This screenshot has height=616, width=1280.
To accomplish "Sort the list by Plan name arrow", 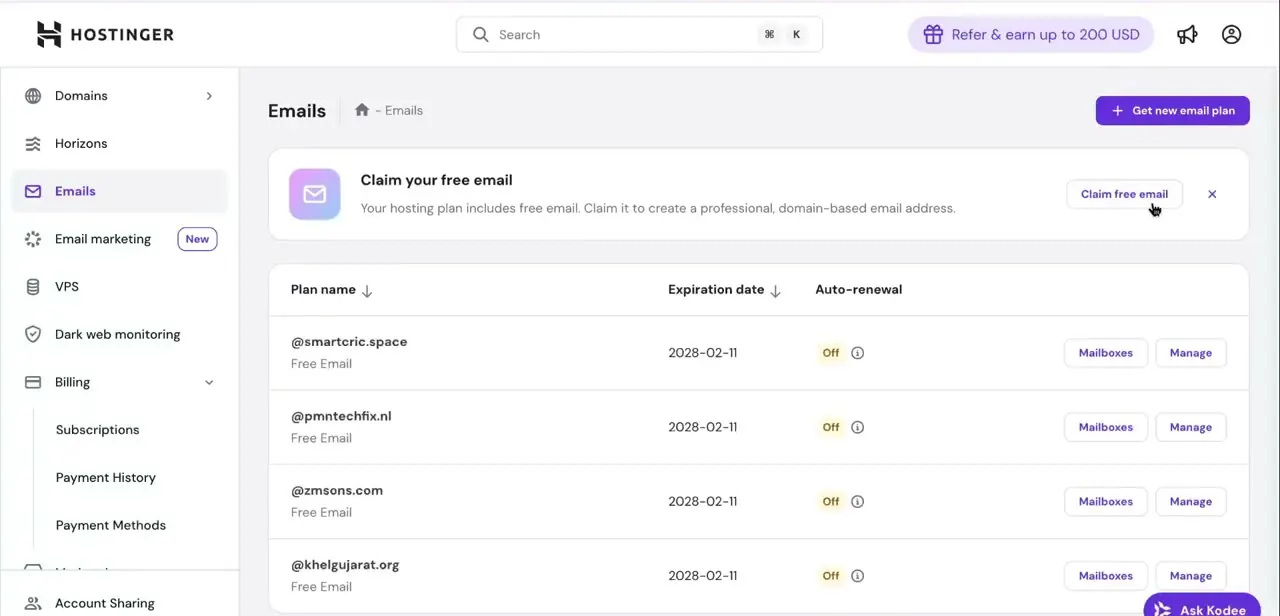I will click(x=367, y=291).
